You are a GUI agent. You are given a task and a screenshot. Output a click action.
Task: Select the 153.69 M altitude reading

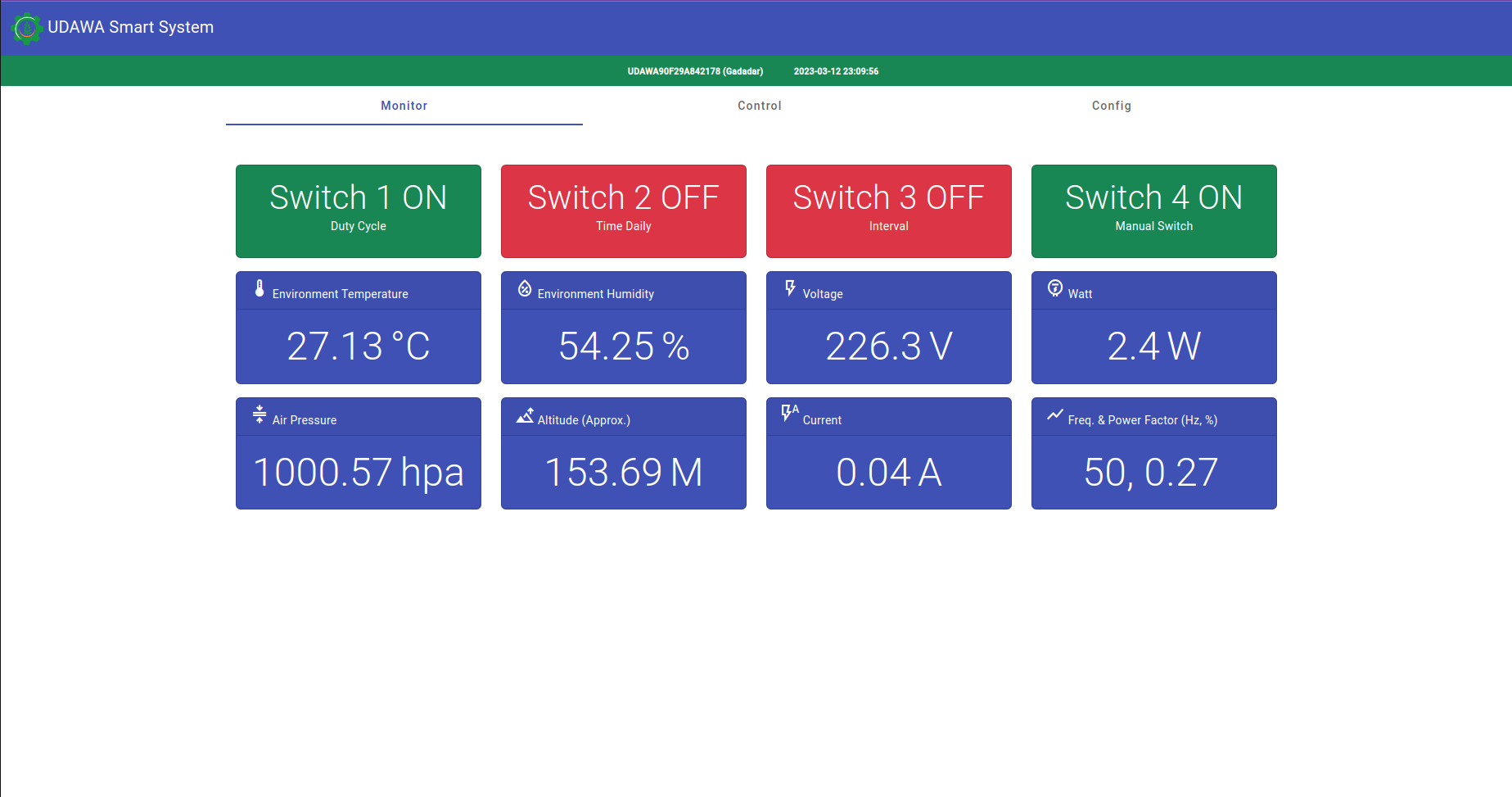point(624,472)
